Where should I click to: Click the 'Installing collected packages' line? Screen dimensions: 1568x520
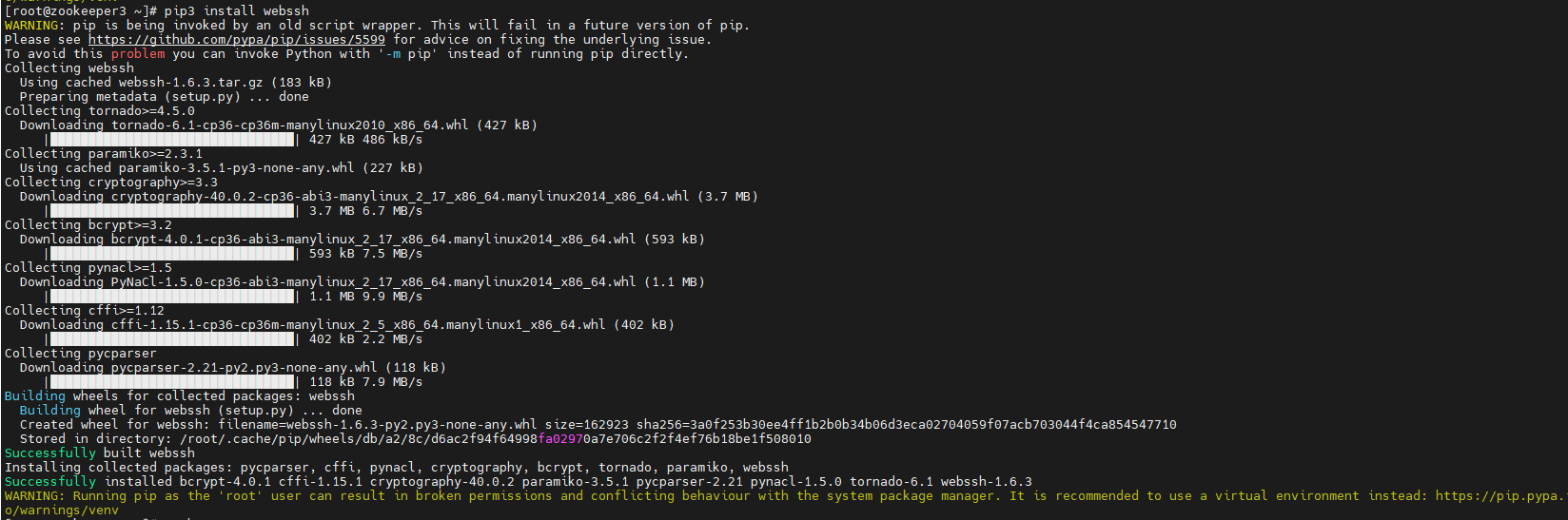pyautogui.click(x=396, y=468)
